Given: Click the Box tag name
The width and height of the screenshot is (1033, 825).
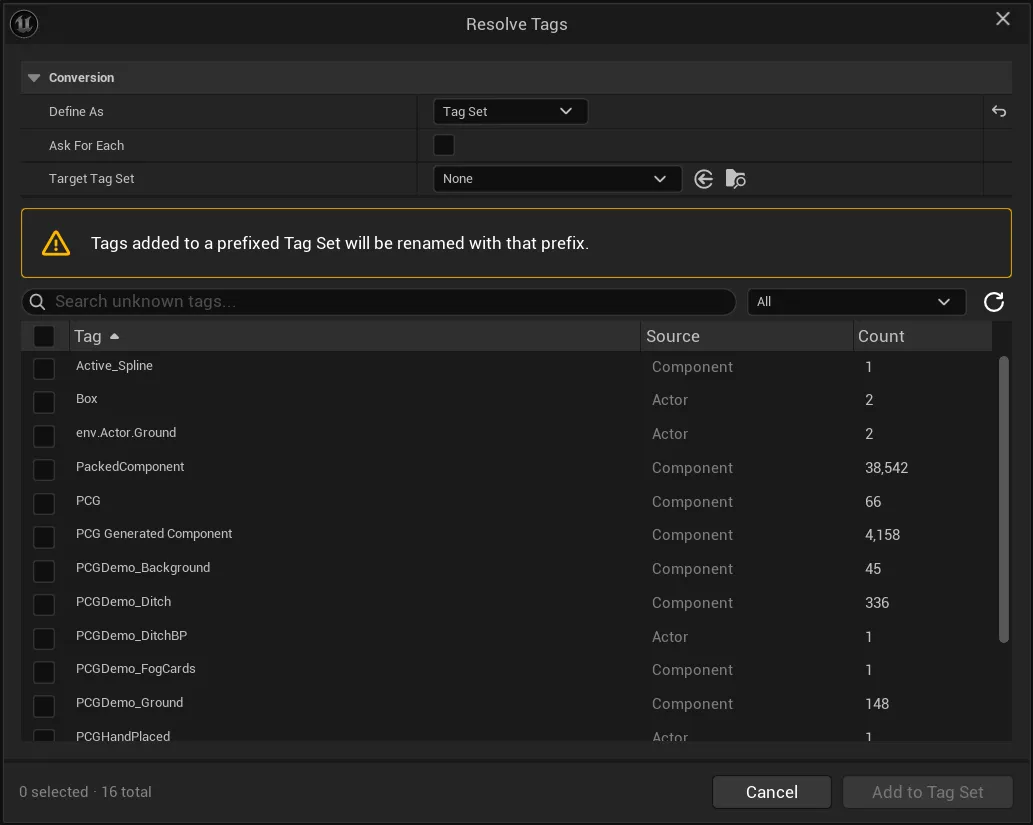Looking at the screenshot, I should 86,399.
